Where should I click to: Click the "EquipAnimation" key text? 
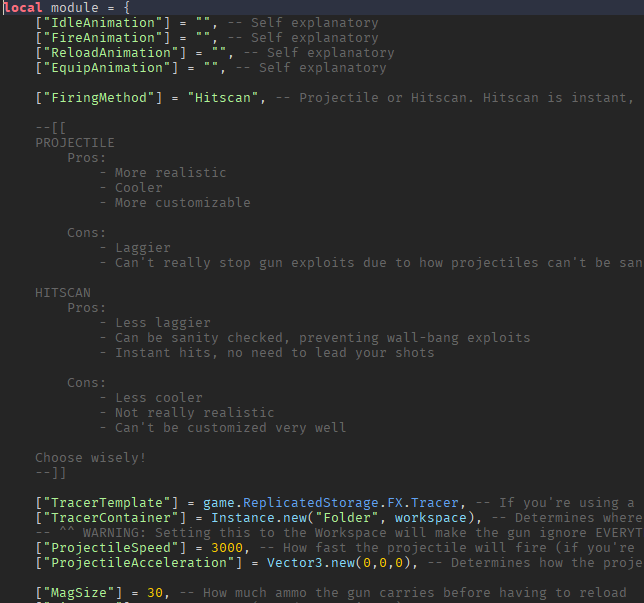[x=106, y=68]
